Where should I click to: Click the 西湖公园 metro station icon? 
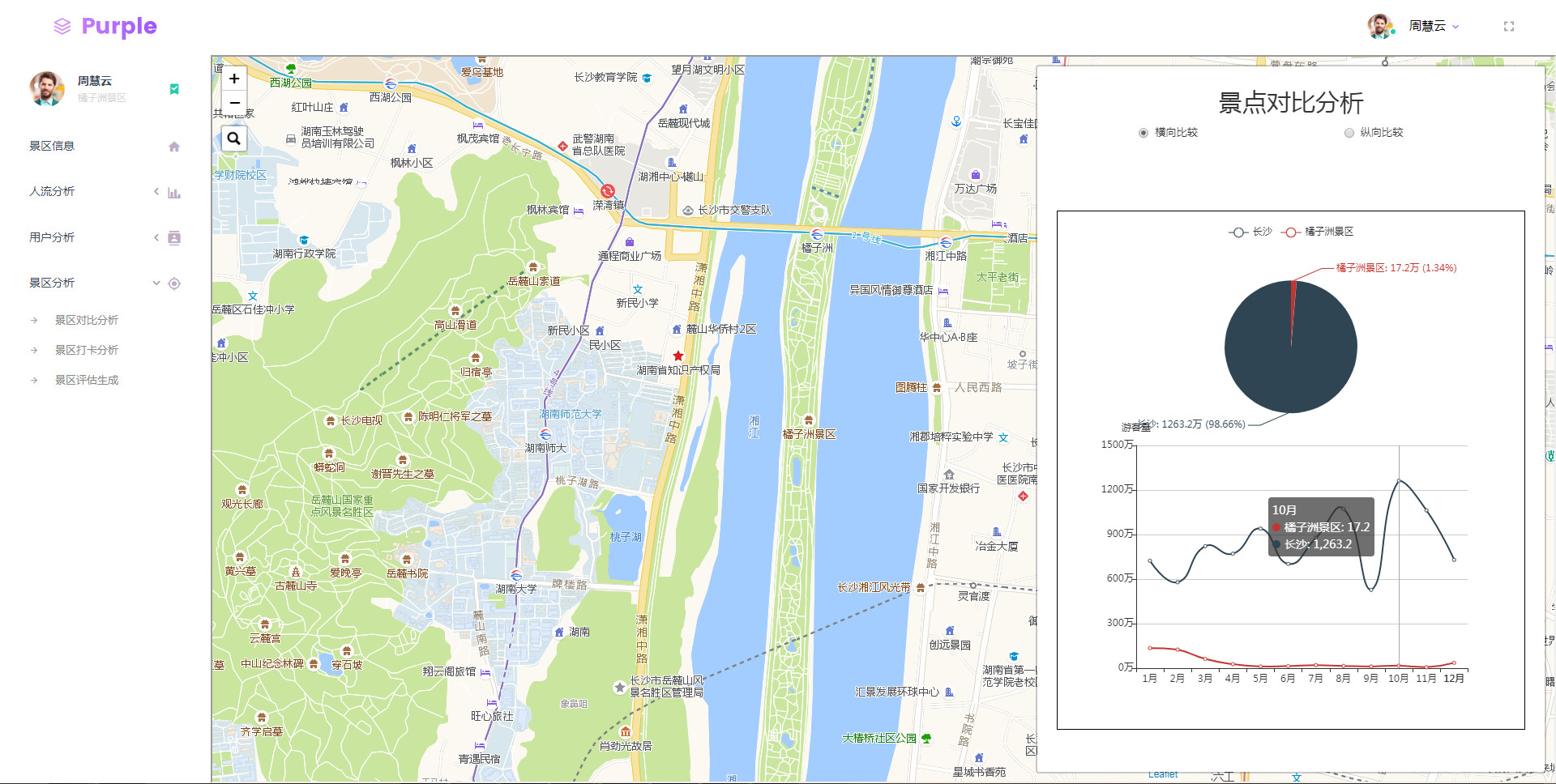(391, 83)
